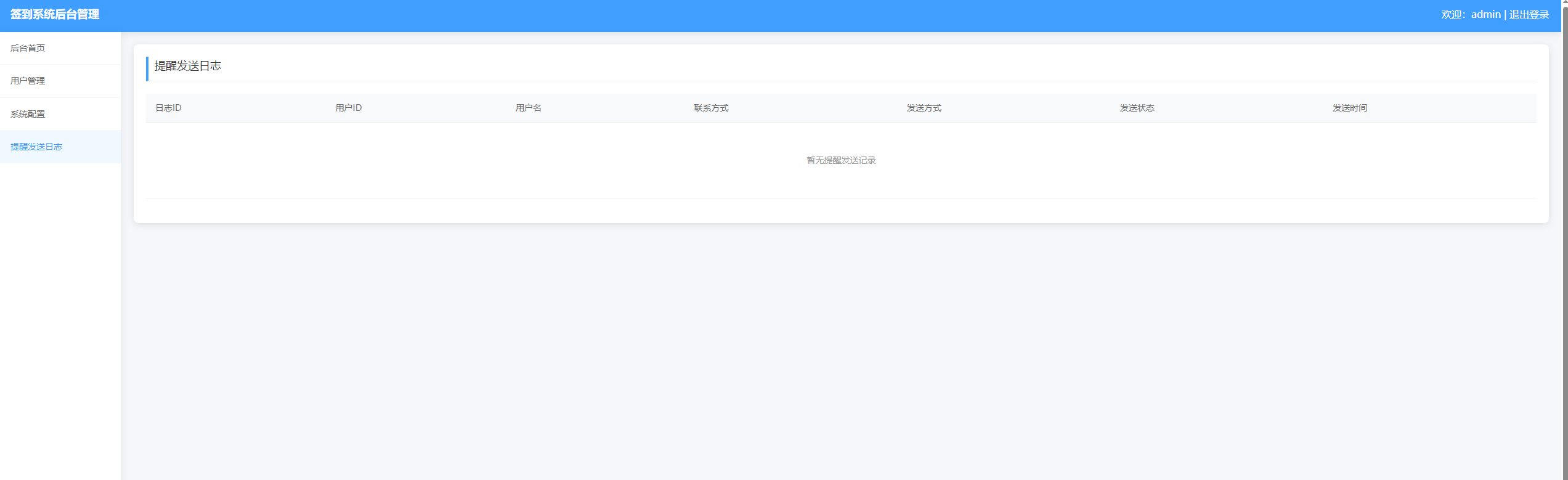Click the 欢迎 greeting text in header
Viewport: 1568px width, 480px height.
tap(1452, 15)
